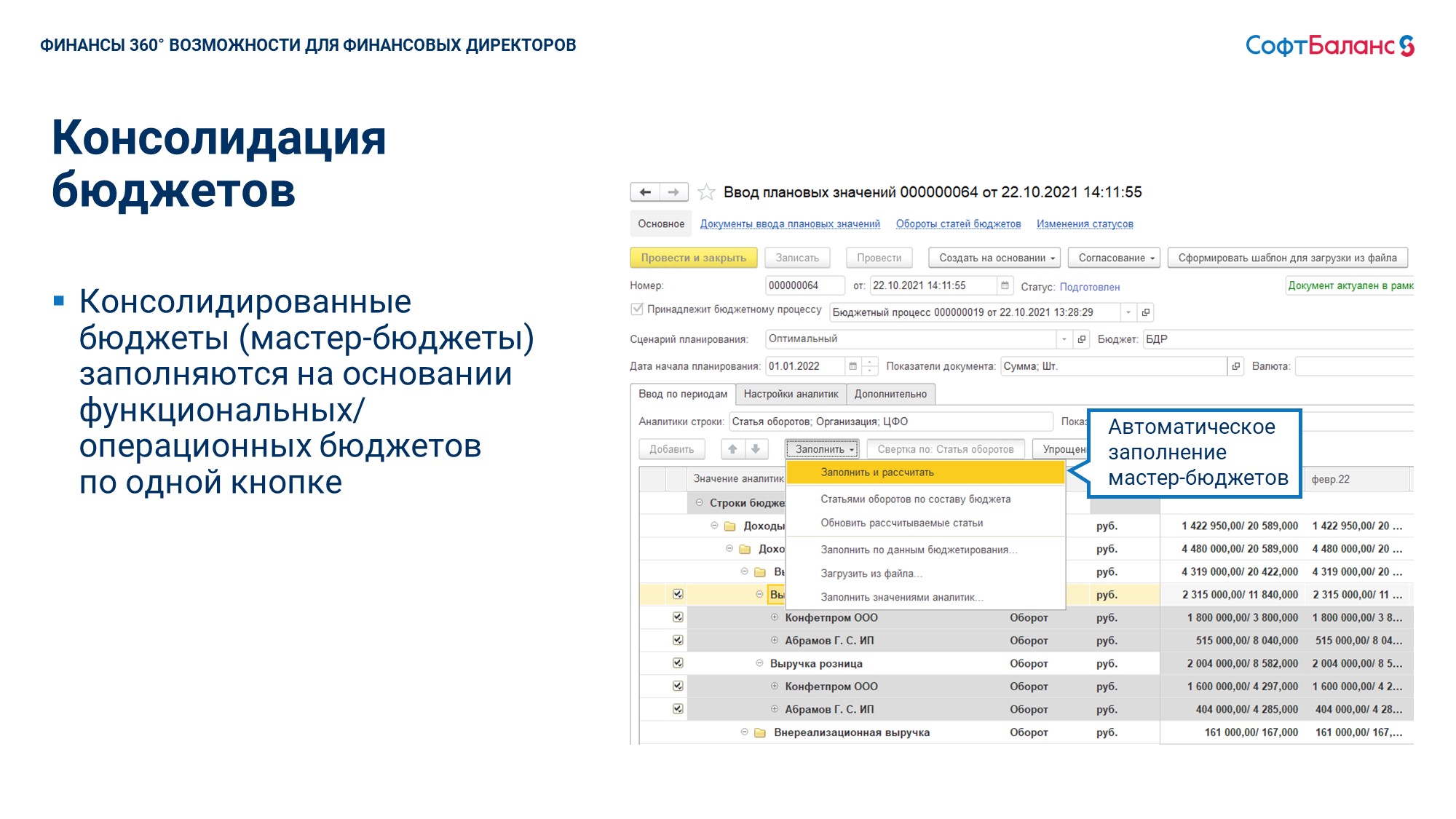Viewport: 1456px width, 819px height.
Task: Choose Заполнить значениями аналитик...
Action: pyautogui.click(x=926, y=598)
